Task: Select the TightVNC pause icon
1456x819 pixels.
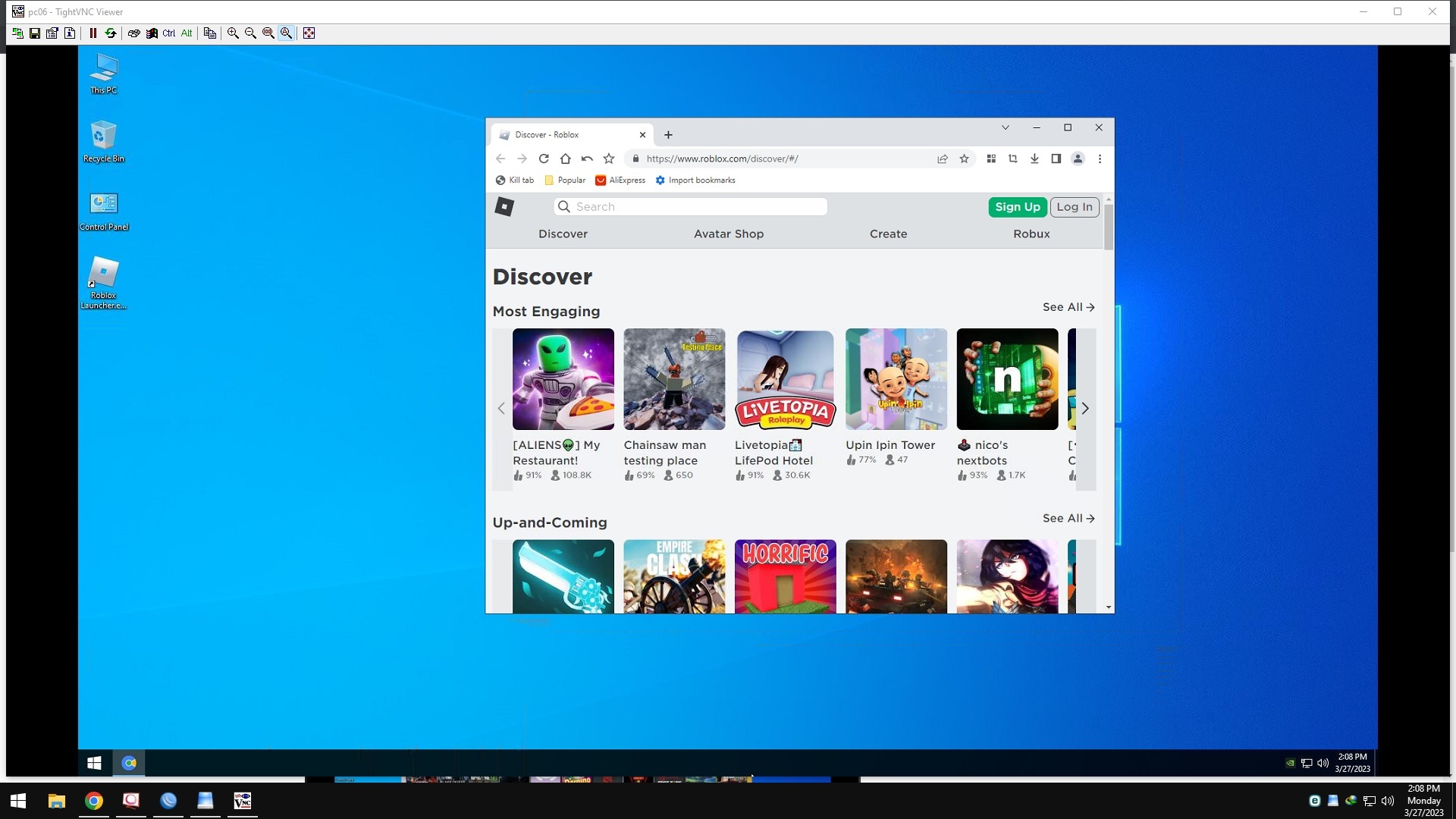Action: 93,33
